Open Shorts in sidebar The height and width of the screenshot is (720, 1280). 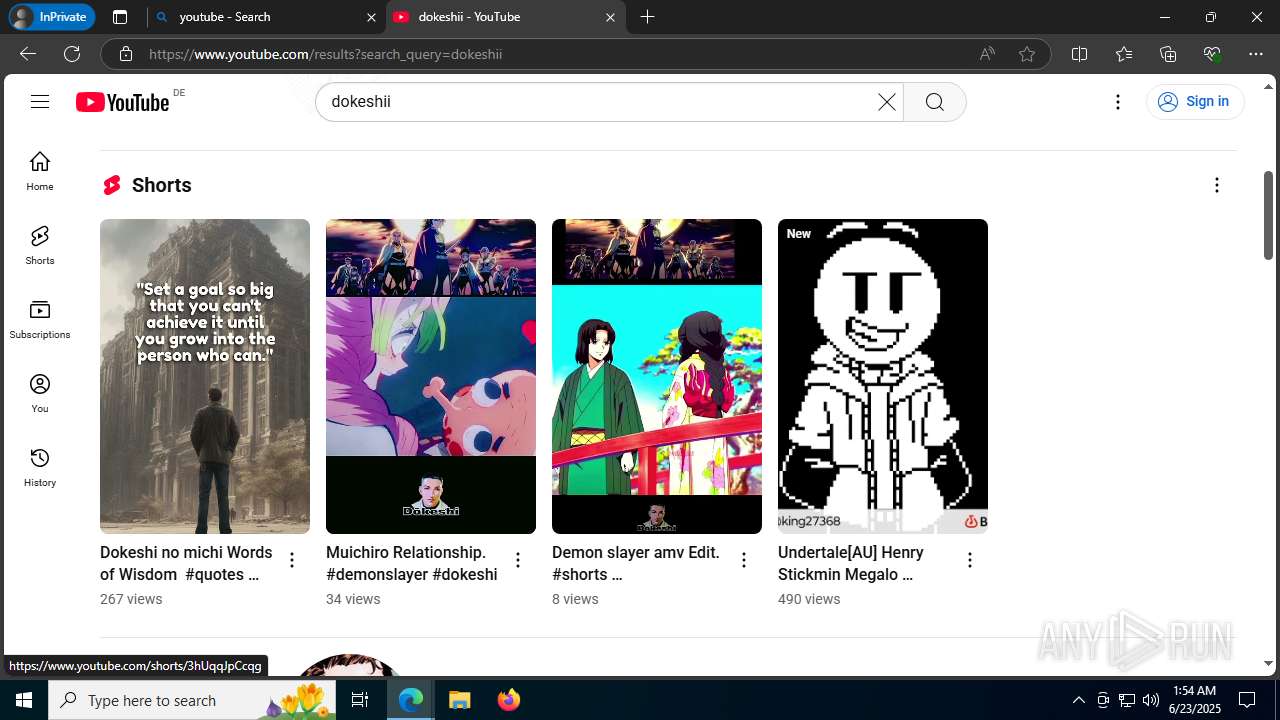[x=40, y=245]
